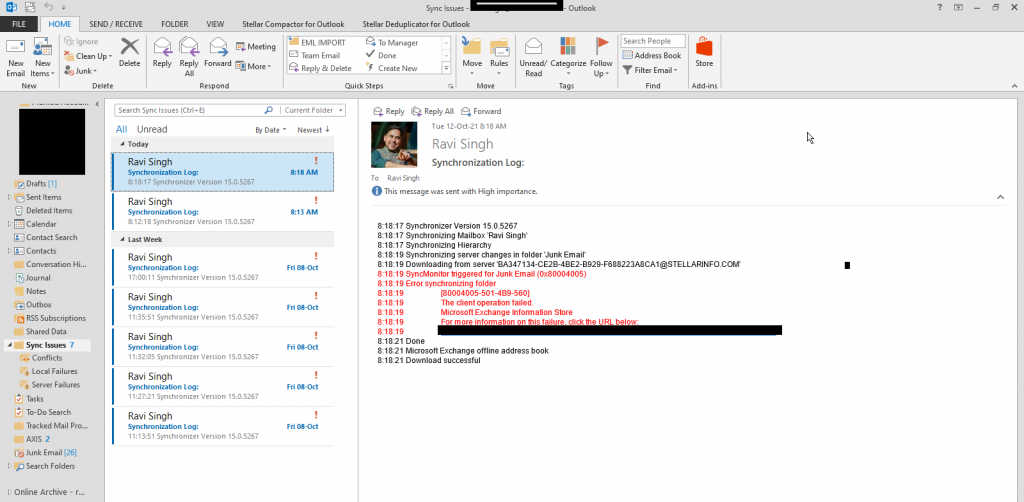
Task: Open Stellar Compactor for Outlook tab
Action: point(293,24)
